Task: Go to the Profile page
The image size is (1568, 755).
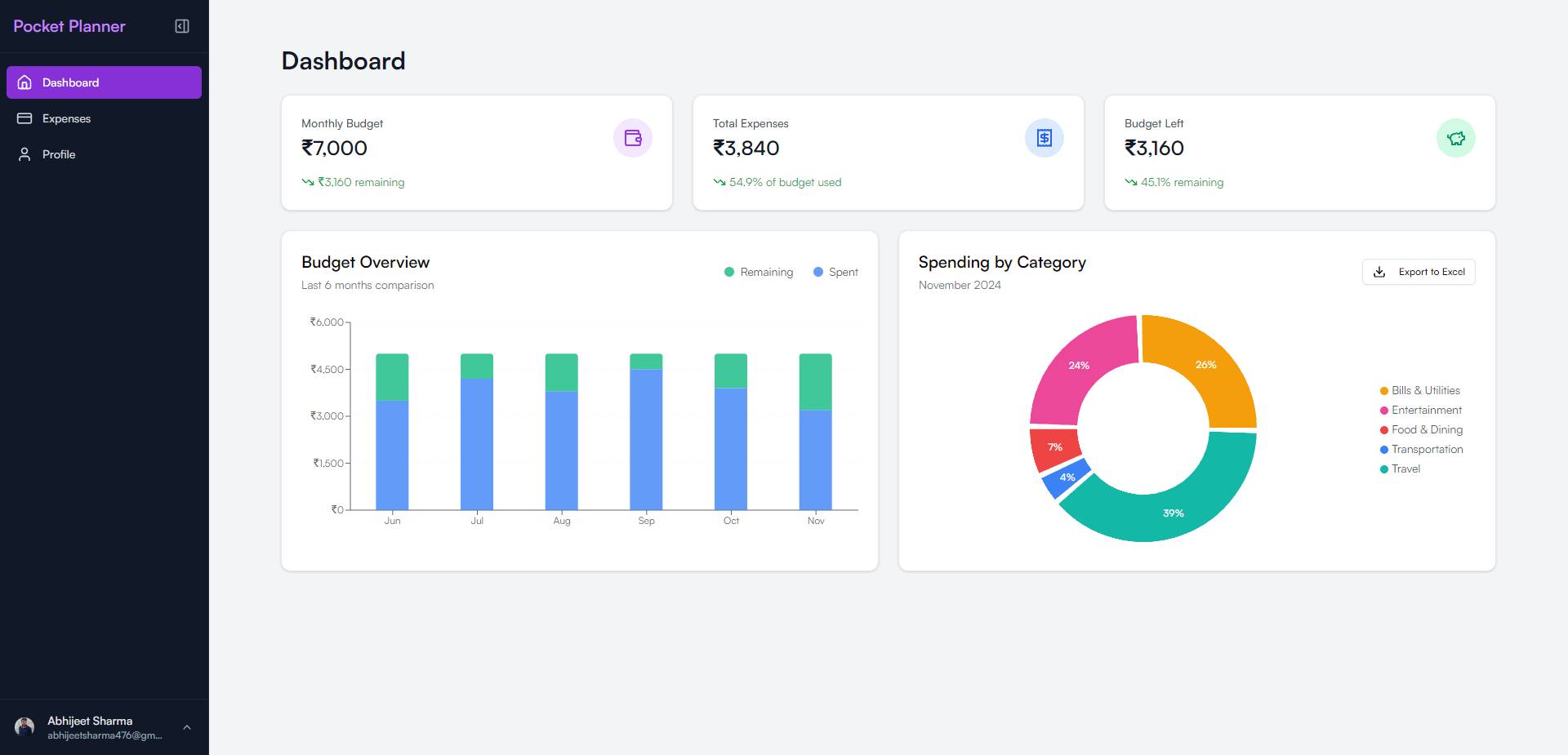Action: (x=59, y=154)
